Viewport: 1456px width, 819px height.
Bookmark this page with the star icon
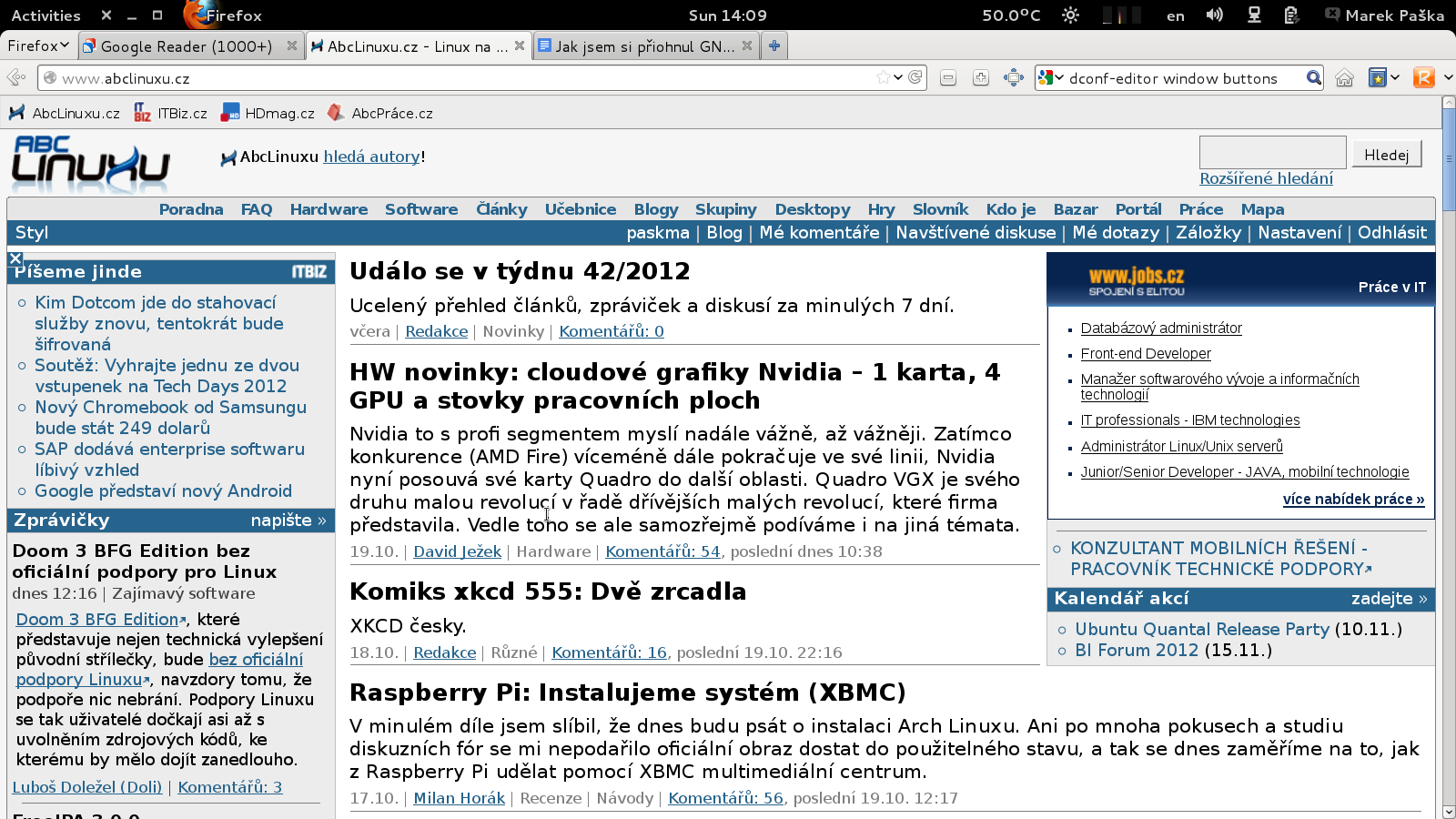pos(883,78)
